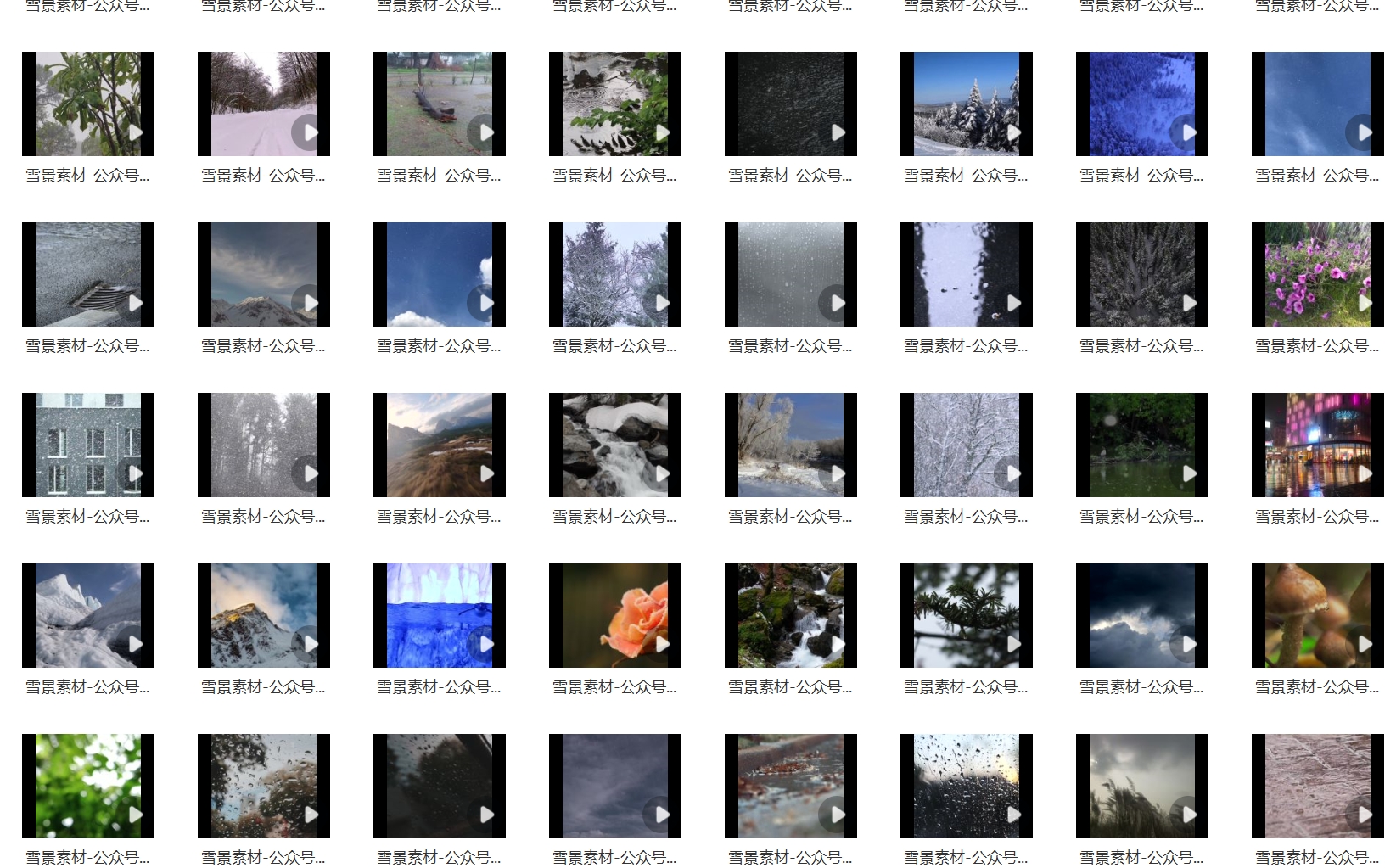Play the snowy rocky stream video
Image resolution: width=1396 pixels, height=868 pixels.
tap(662, 473)
